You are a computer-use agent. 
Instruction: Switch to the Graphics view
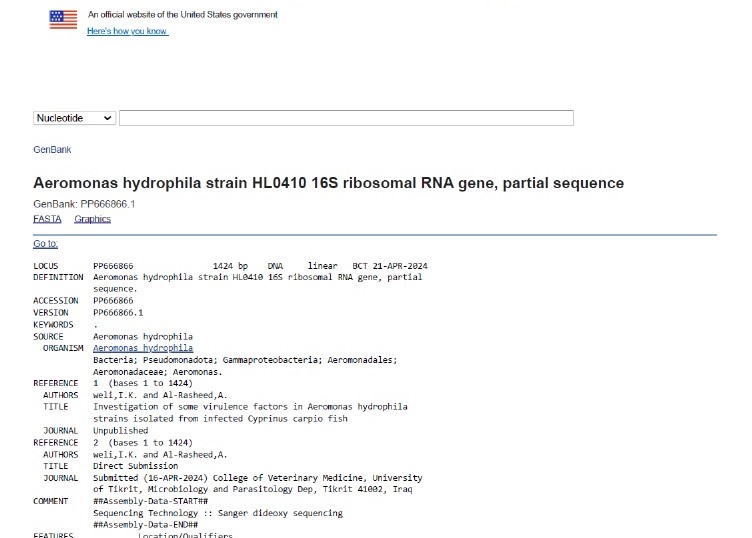coord(92,219)
